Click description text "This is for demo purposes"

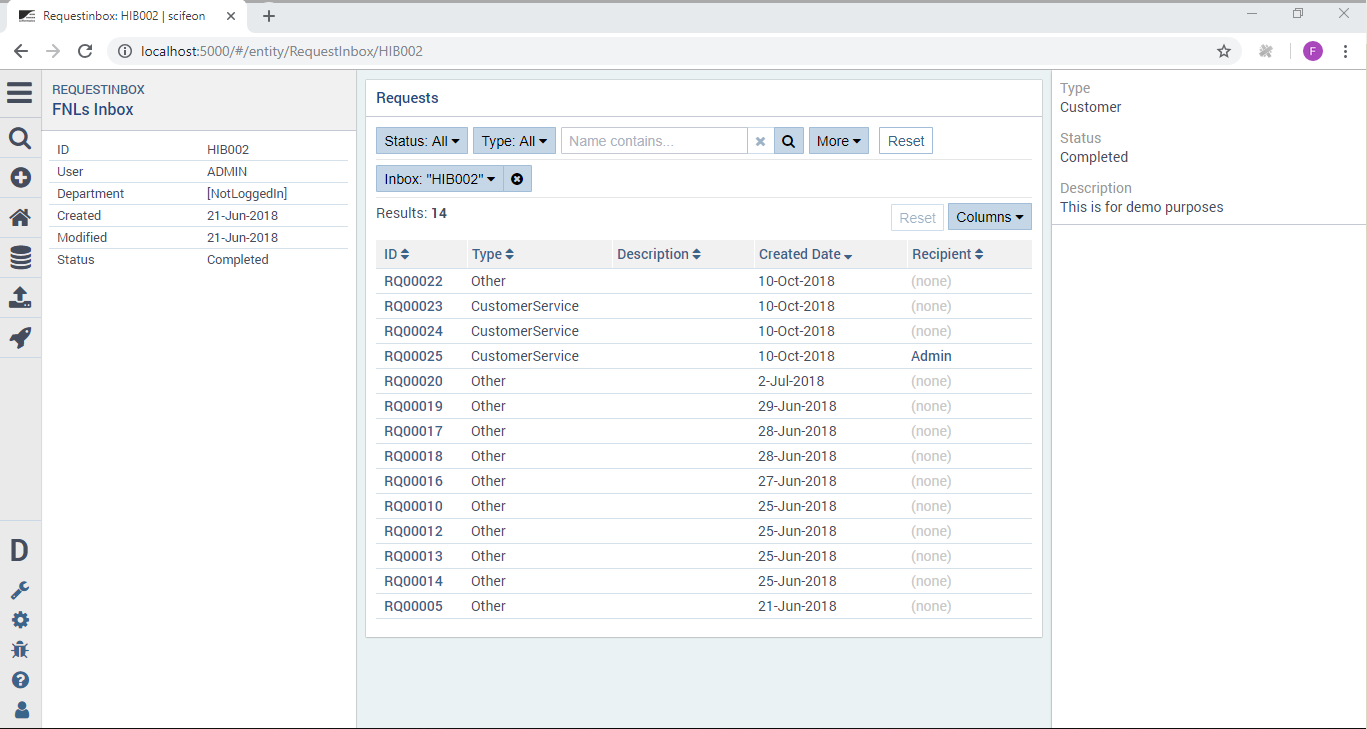coord(1142,207)
